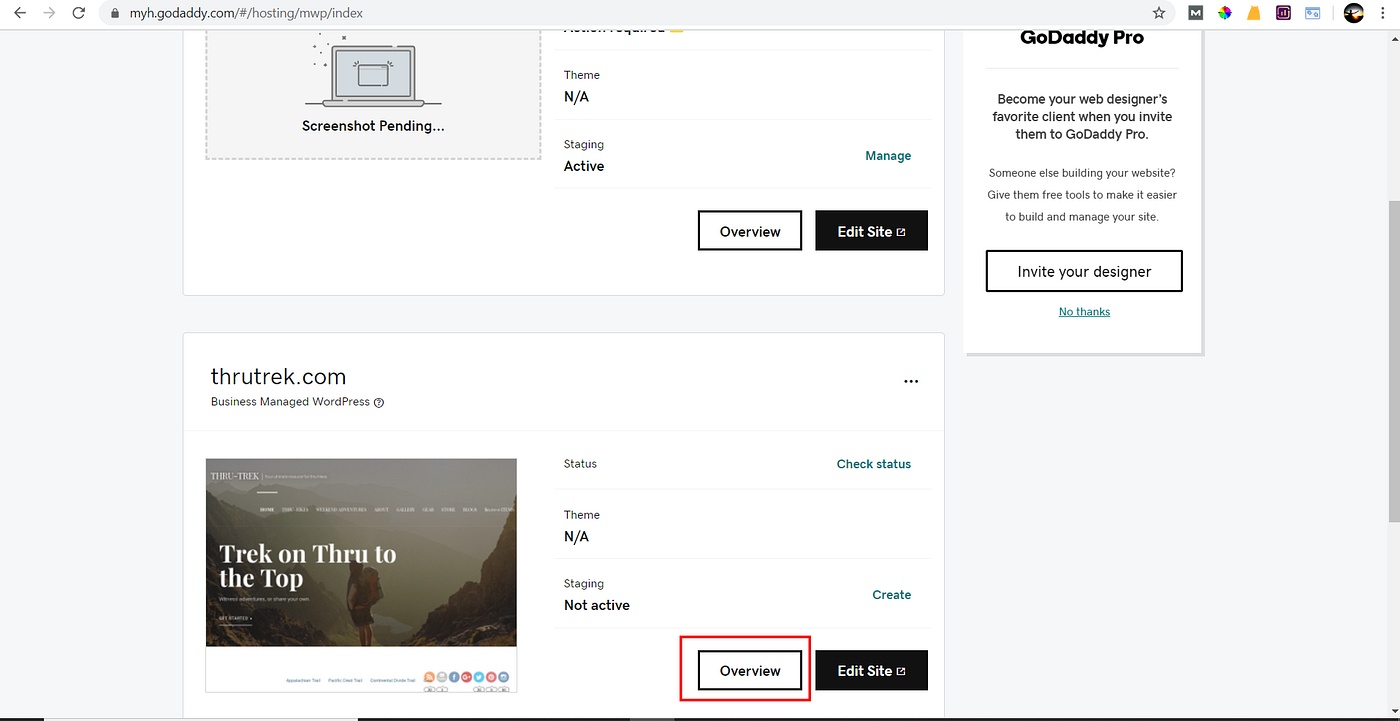Click the address bar URL
The image size is (1400, 721).
[246, 14]
